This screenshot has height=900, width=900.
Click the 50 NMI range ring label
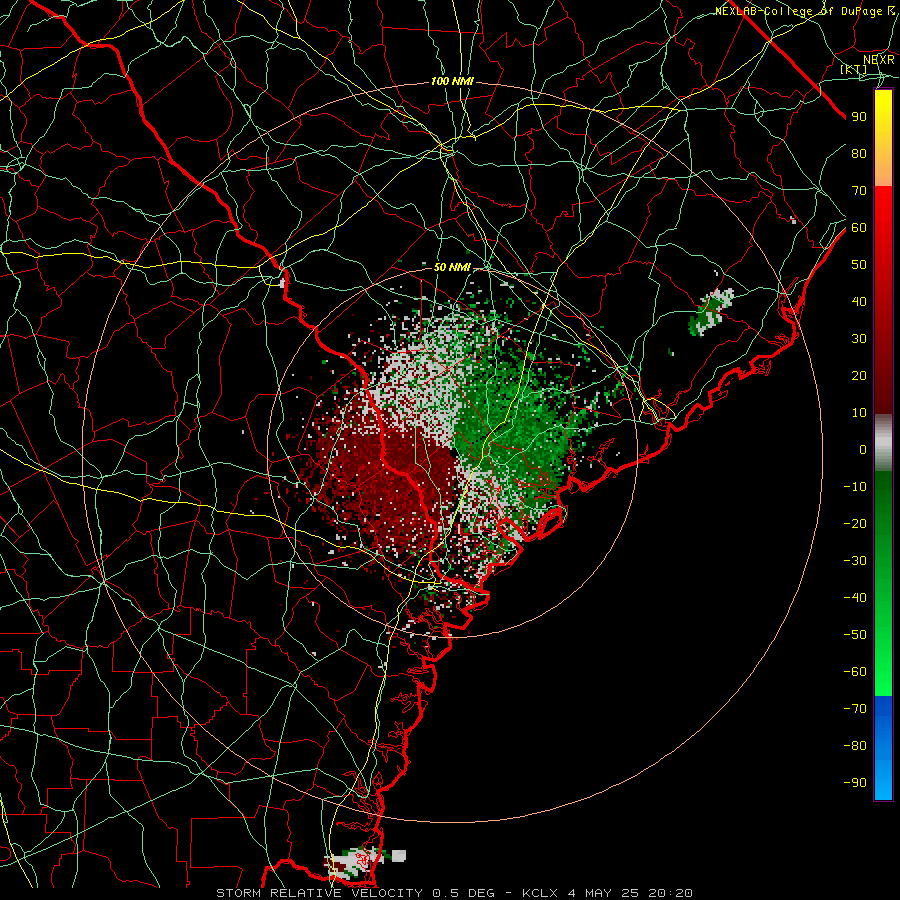452,267
